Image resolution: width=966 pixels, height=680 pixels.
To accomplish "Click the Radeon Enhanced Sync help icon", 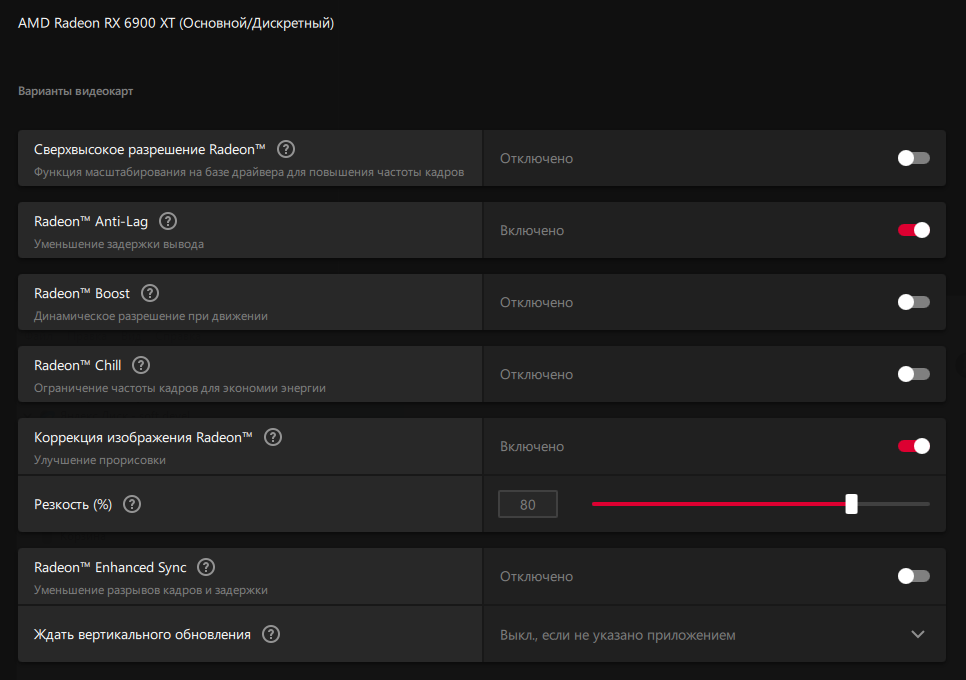I will 206,567.
